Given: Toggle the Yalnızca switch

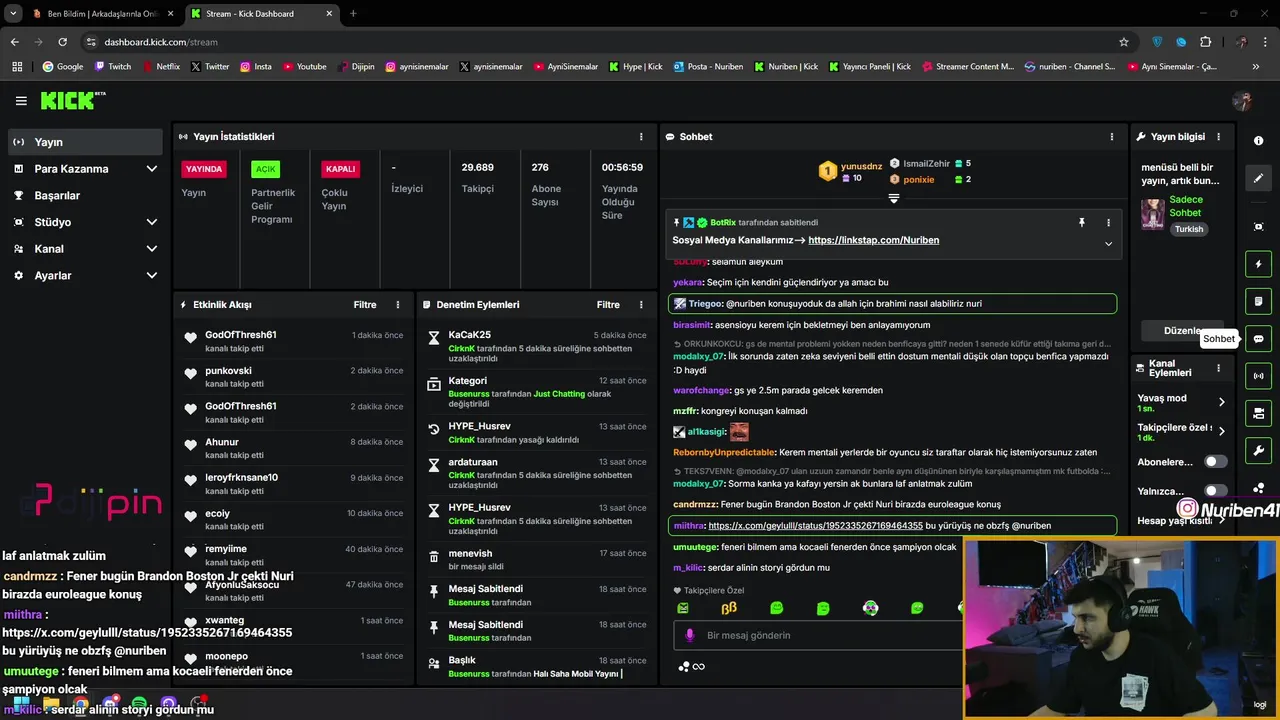Looking at the screenshot, I should (x=1215, y=491).
